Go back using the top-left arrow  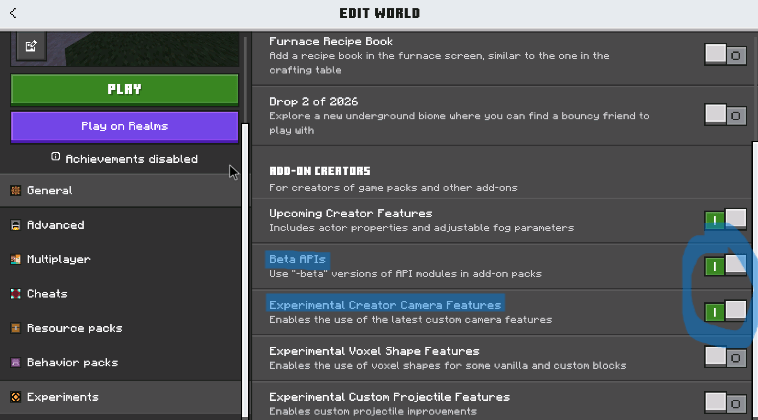(13, 13)
